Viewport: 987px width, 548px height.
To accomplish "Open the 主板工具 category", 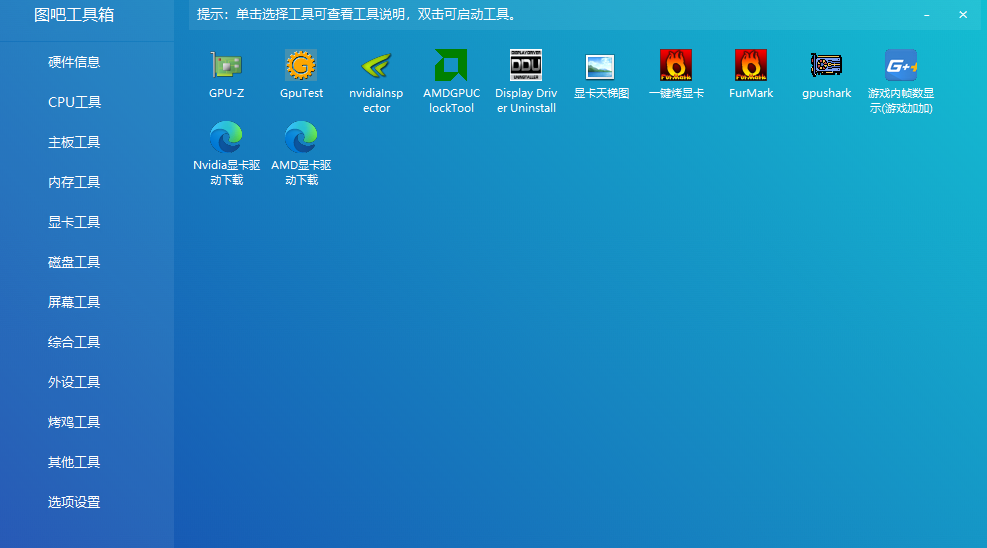I will point(74,142).
